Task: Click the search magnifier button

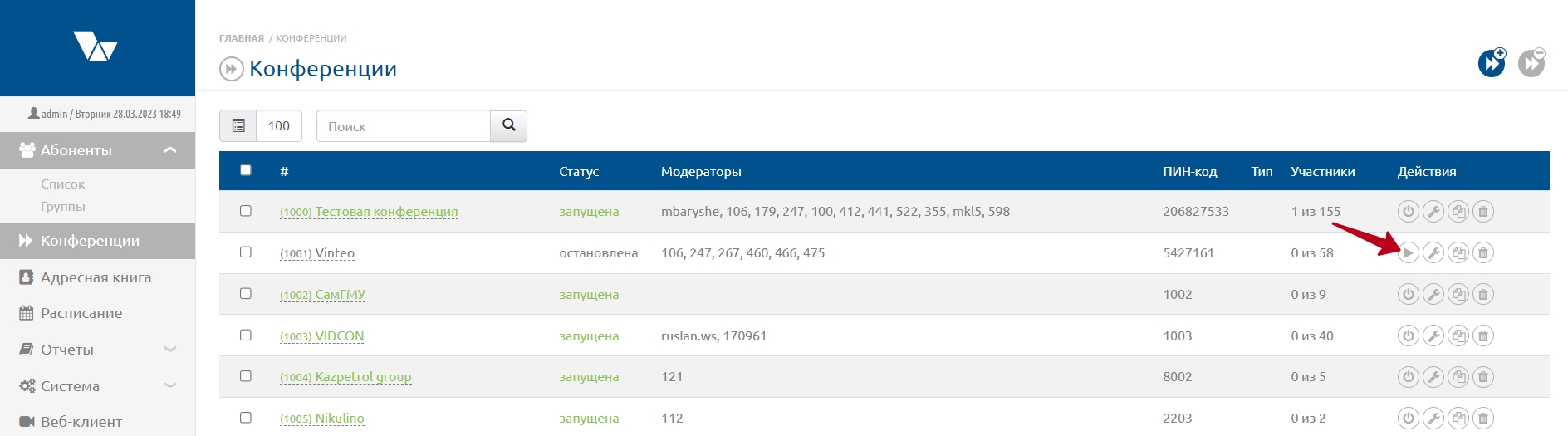Action: (x=509, y=125)
